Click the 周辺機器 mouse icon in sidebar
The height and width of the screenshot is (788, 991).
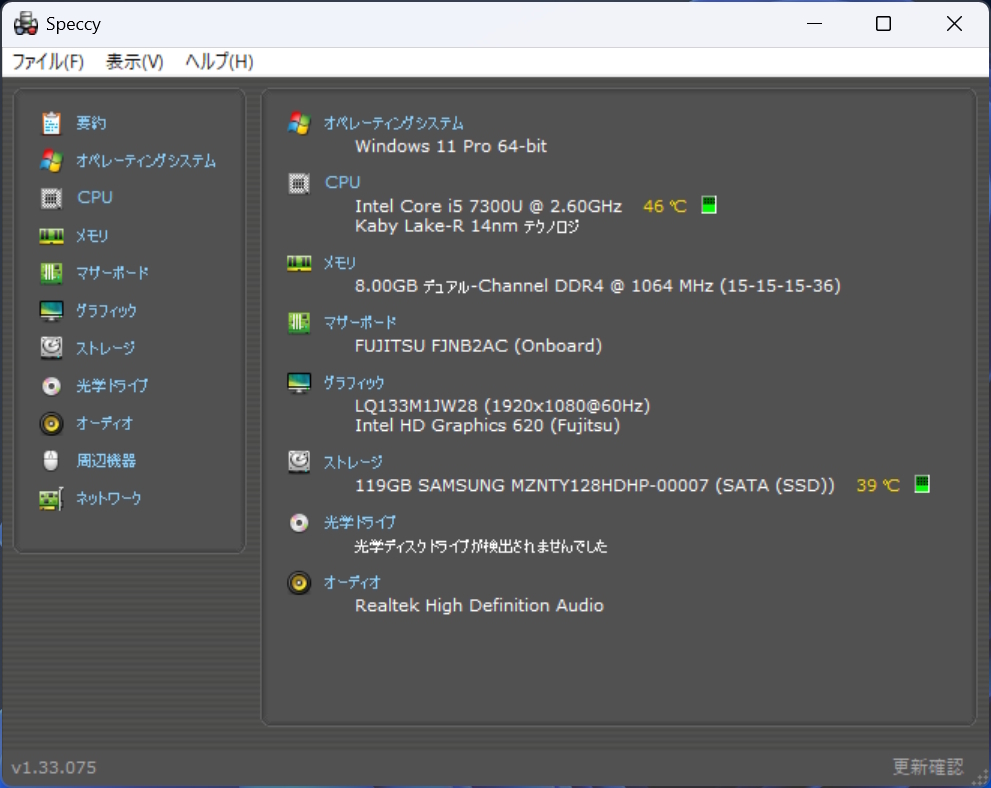pos(51,461)
